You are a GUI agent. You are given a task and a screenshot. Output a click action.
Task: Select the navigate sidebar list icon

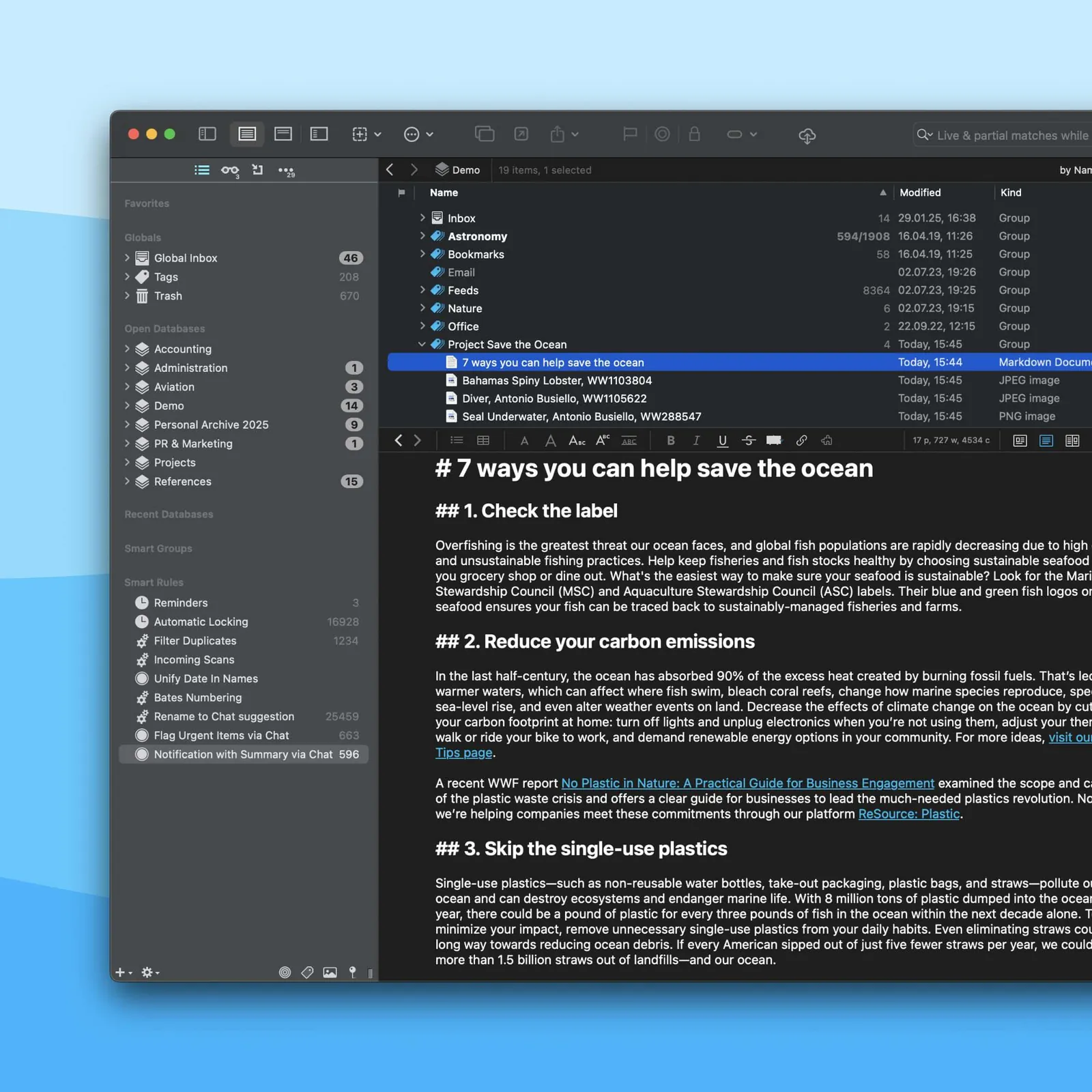point(202,170)
